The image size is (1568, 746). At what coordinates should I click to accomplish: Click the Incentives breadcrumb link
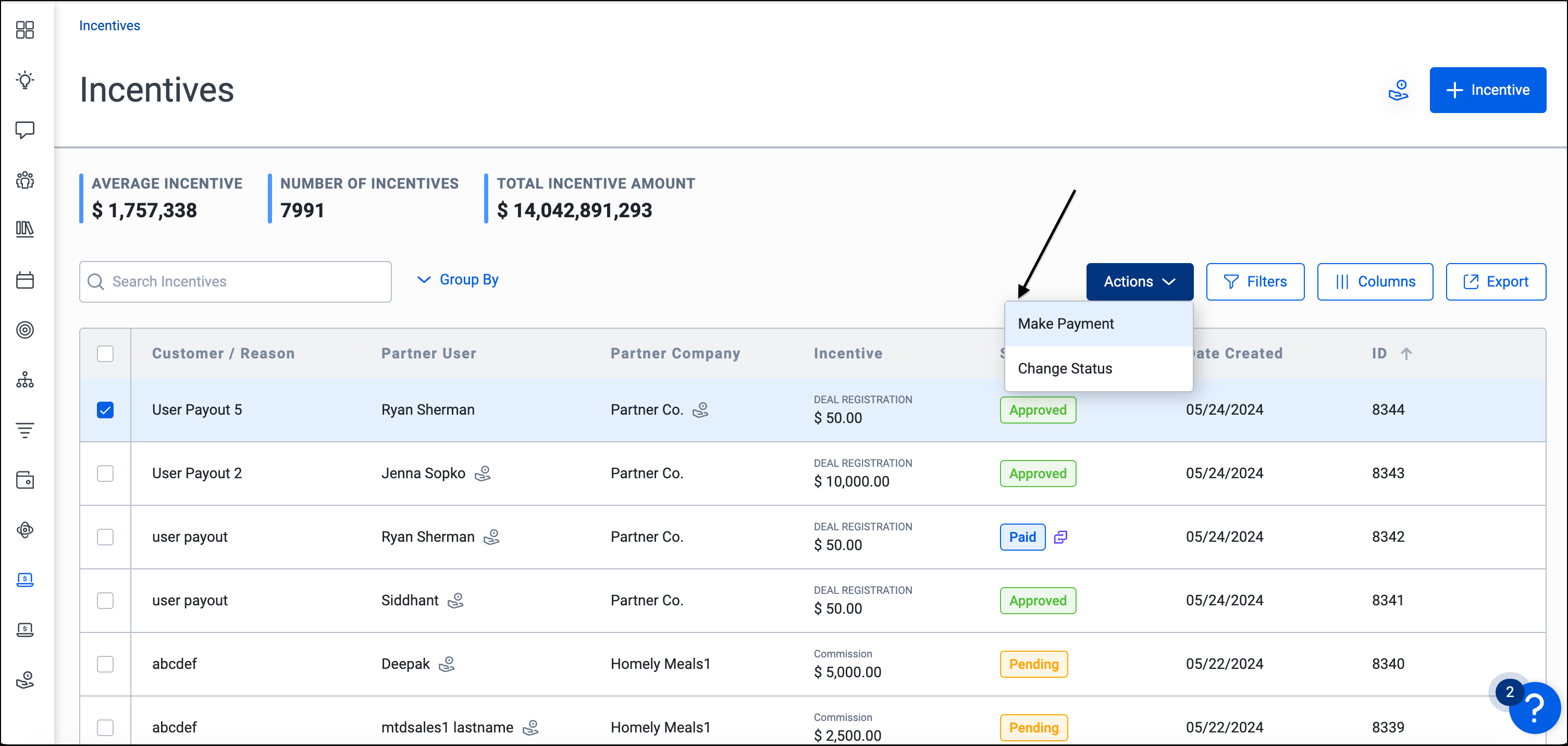[109, 26]
